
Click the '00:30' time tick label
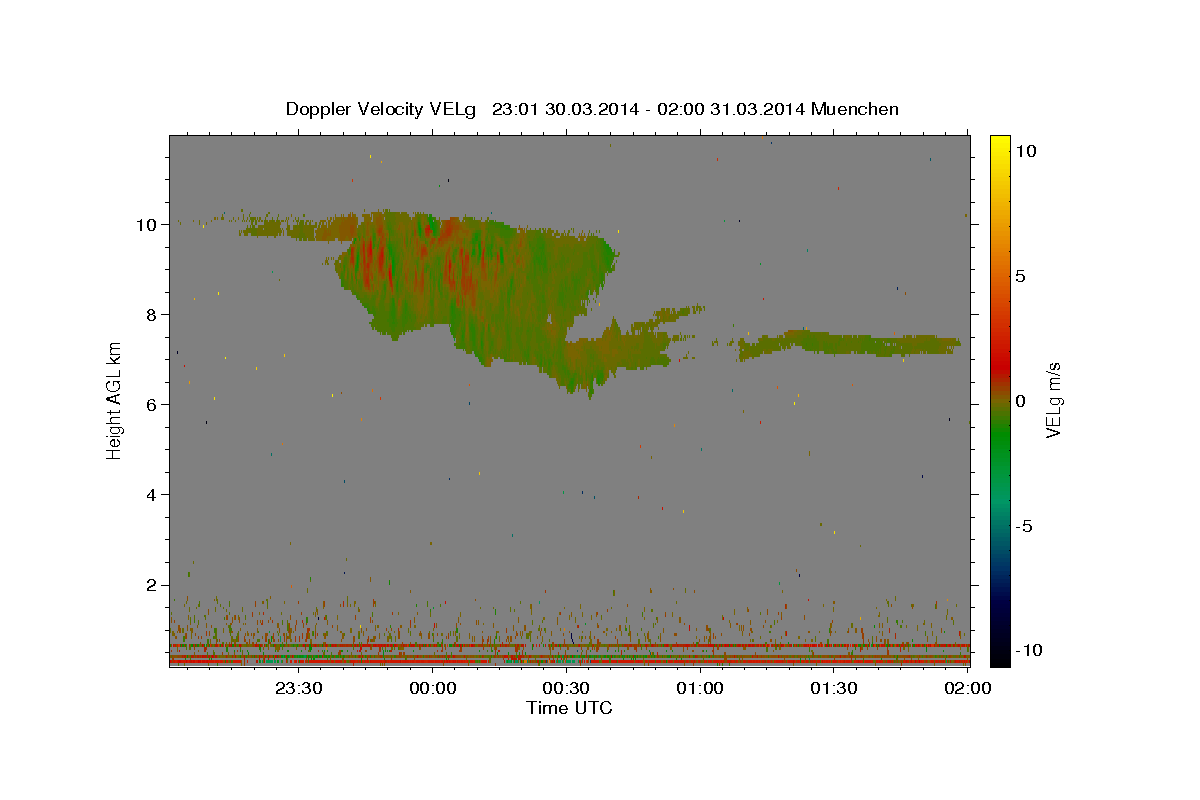tap(566, 688)
